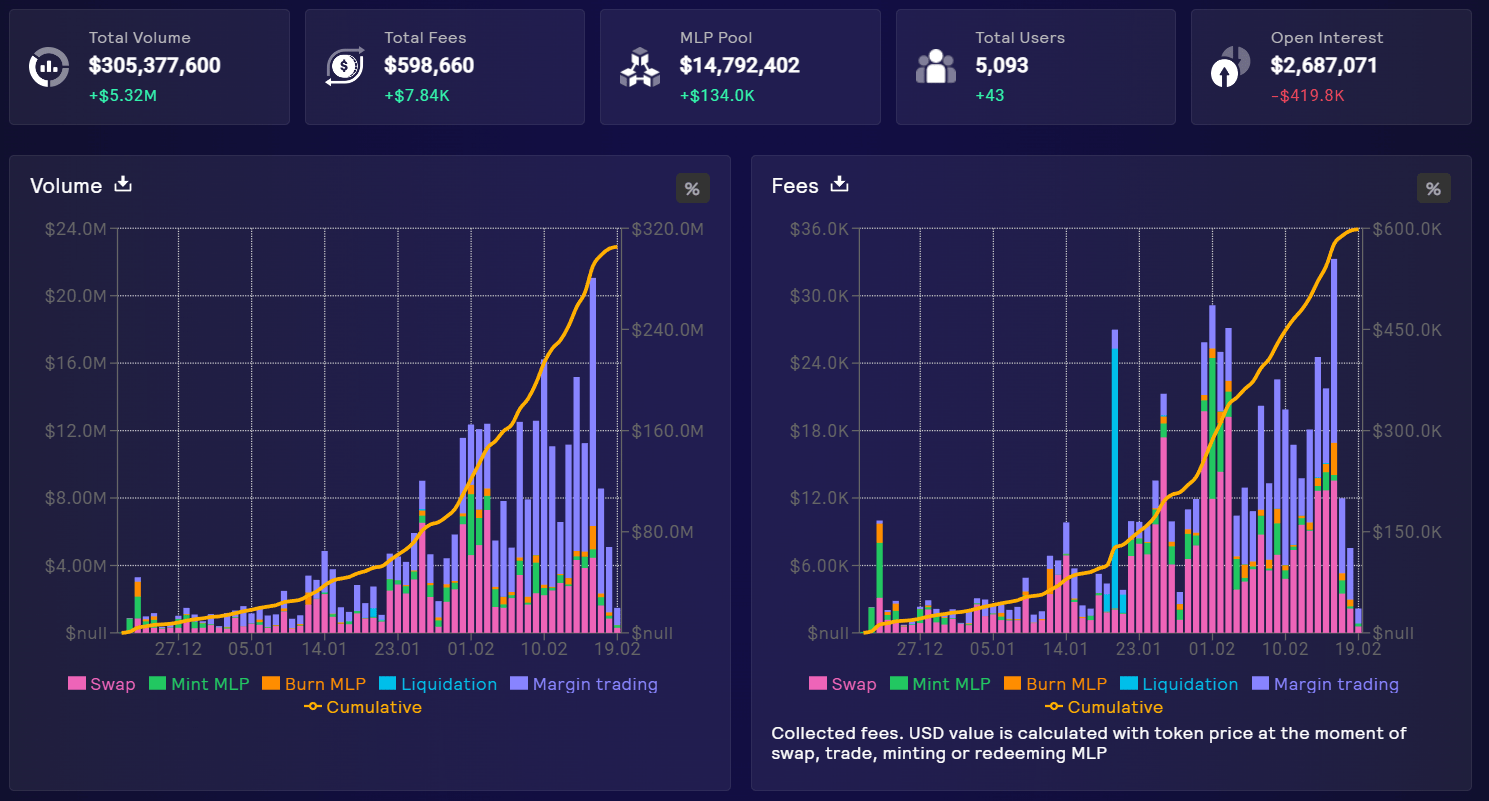Click the Volume chart title

66,186
